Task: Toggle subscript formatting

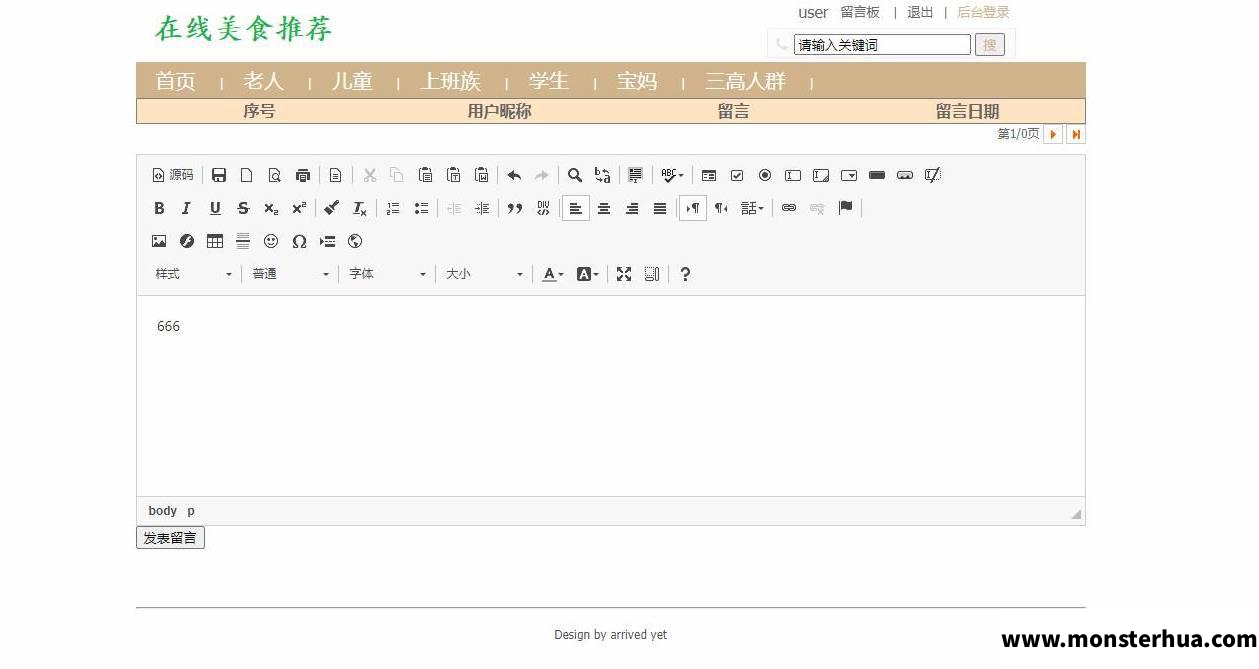Action: point(271,208)
